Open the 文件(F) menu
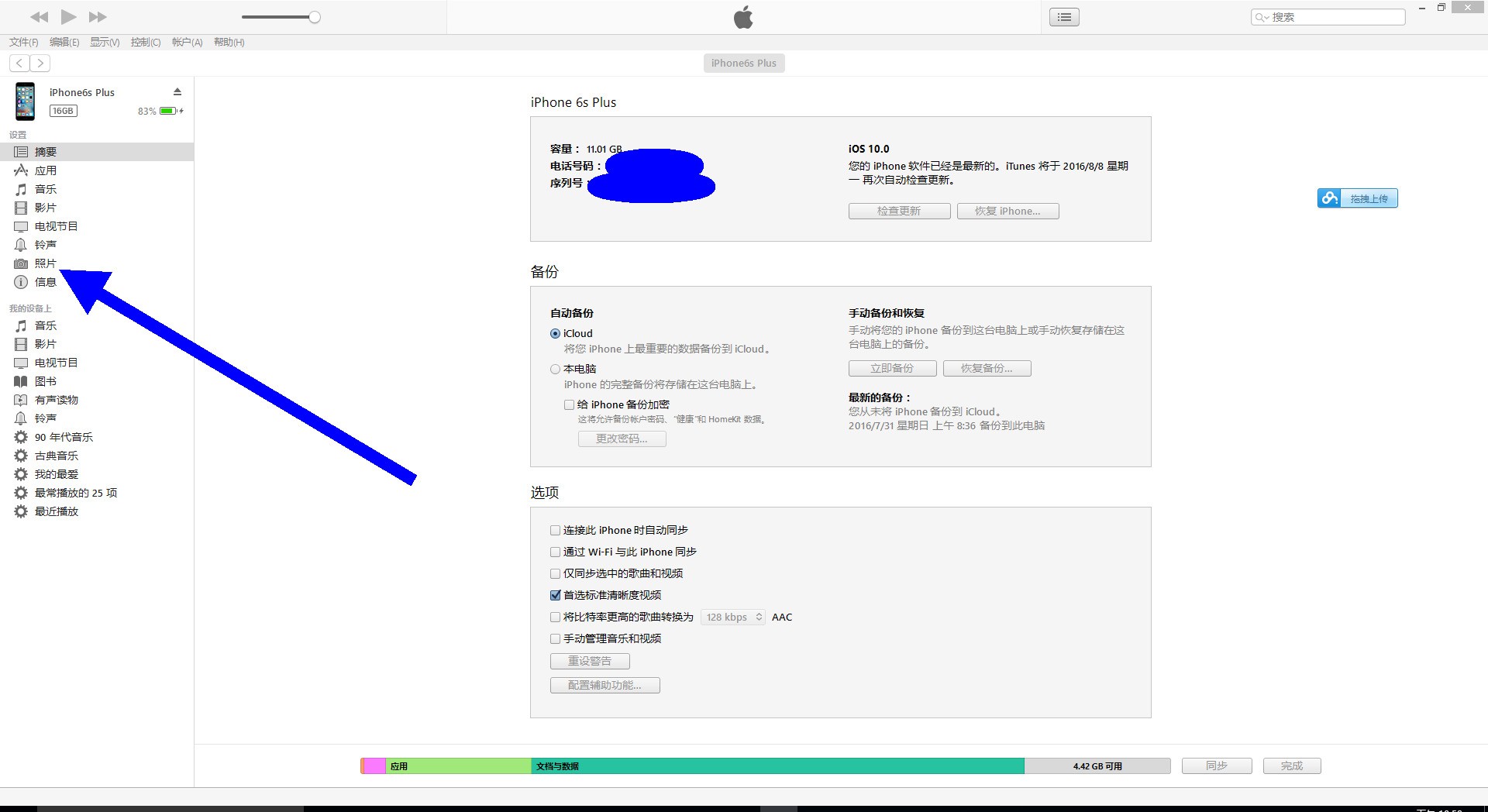1488x812 pixels. 23,43
